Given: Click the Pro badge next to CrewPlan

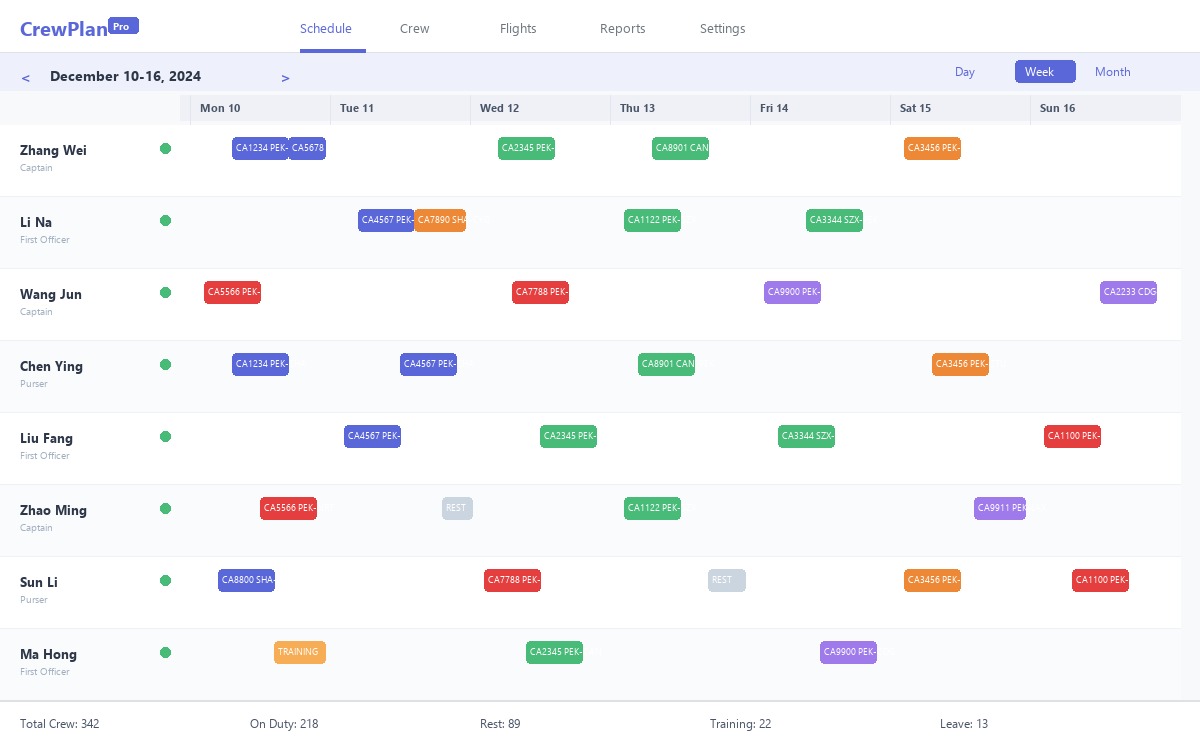Looking at the screenshot, I should coord(121,26).
